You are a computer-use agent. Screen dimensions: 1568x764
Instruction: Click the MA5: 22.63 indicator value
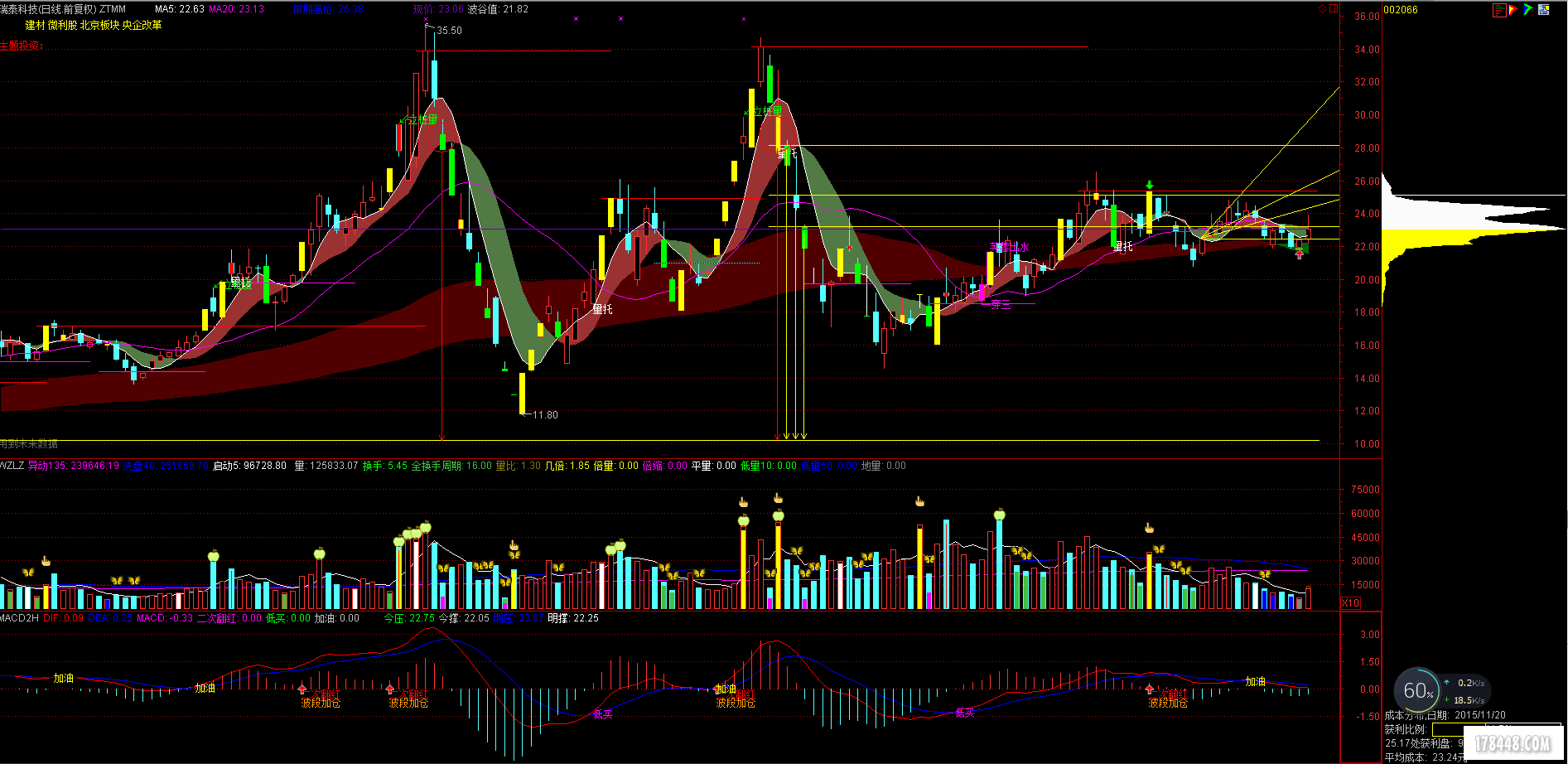tap(180, 9)
